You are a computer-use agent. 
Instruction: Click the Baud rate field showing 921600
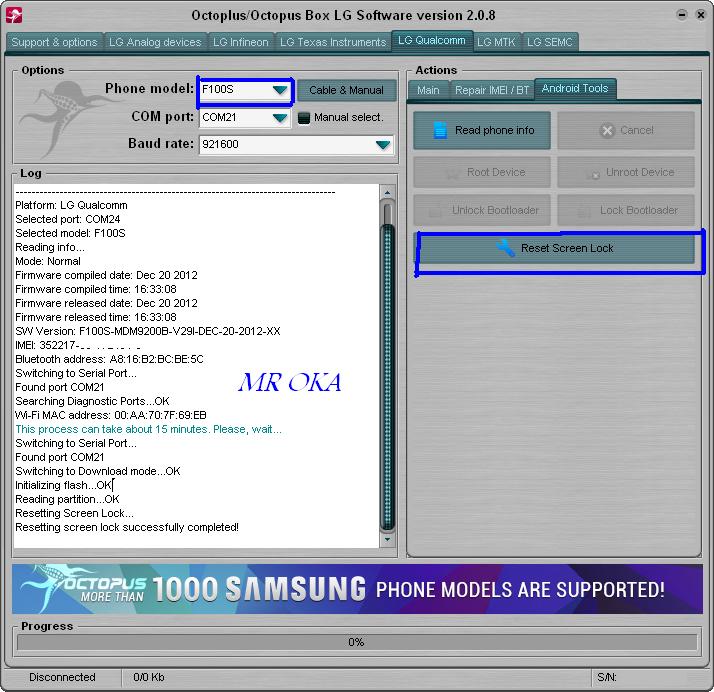296,145
